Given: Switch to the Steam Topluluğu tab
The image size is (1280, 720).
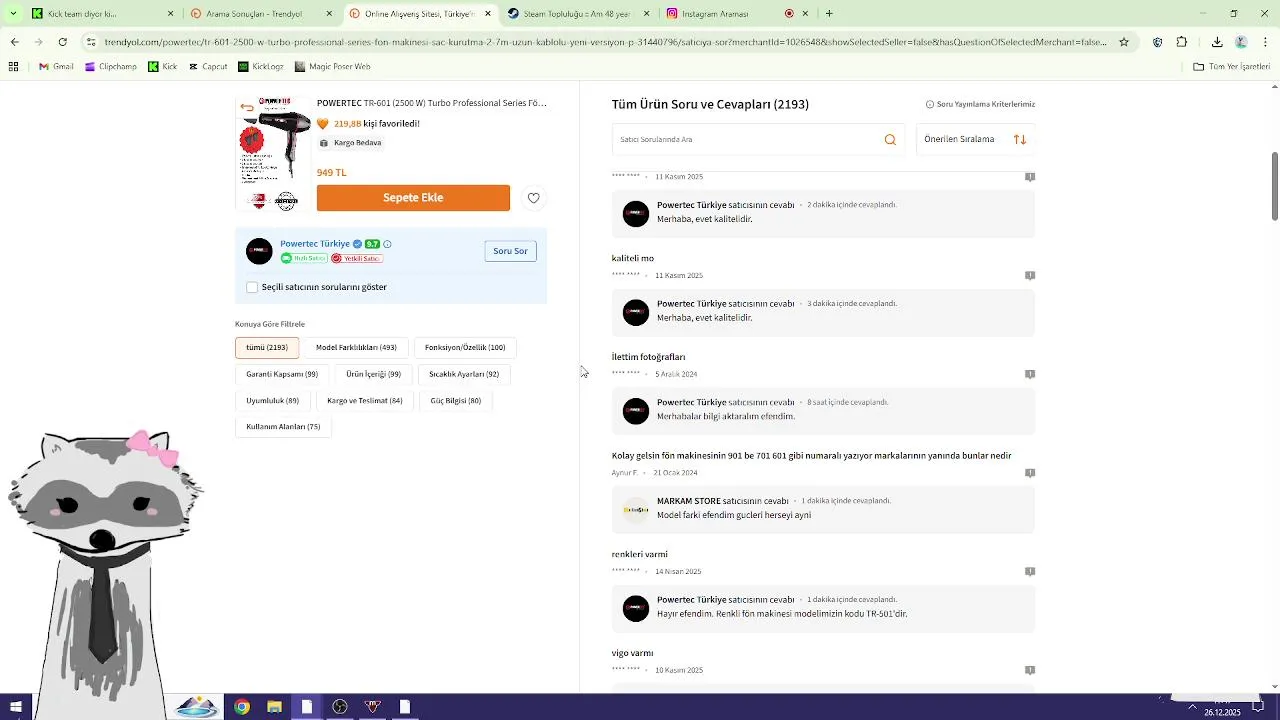Looking at the screenshot, I should (x=580, y=14).
